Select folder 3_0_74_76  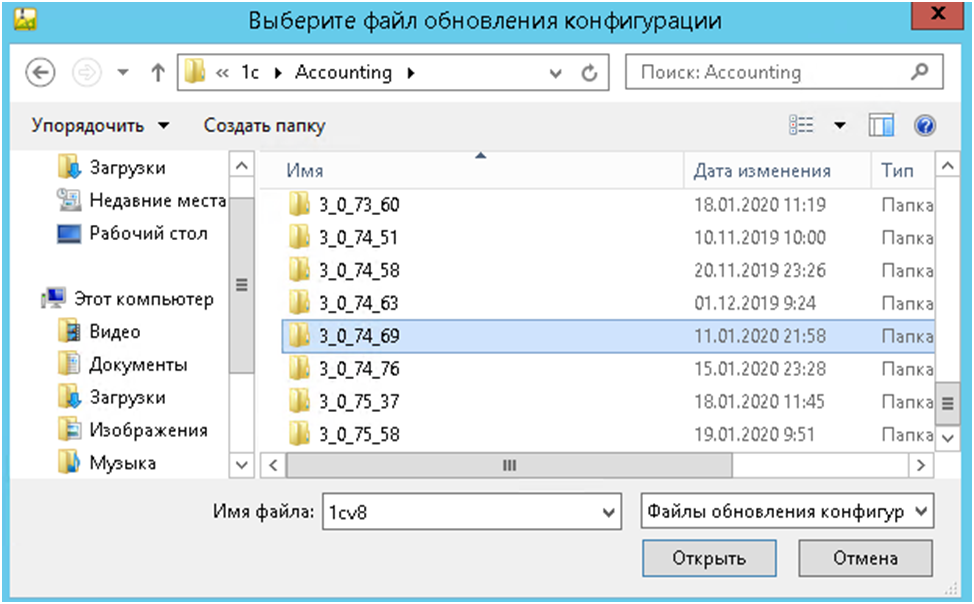[609, 369]
